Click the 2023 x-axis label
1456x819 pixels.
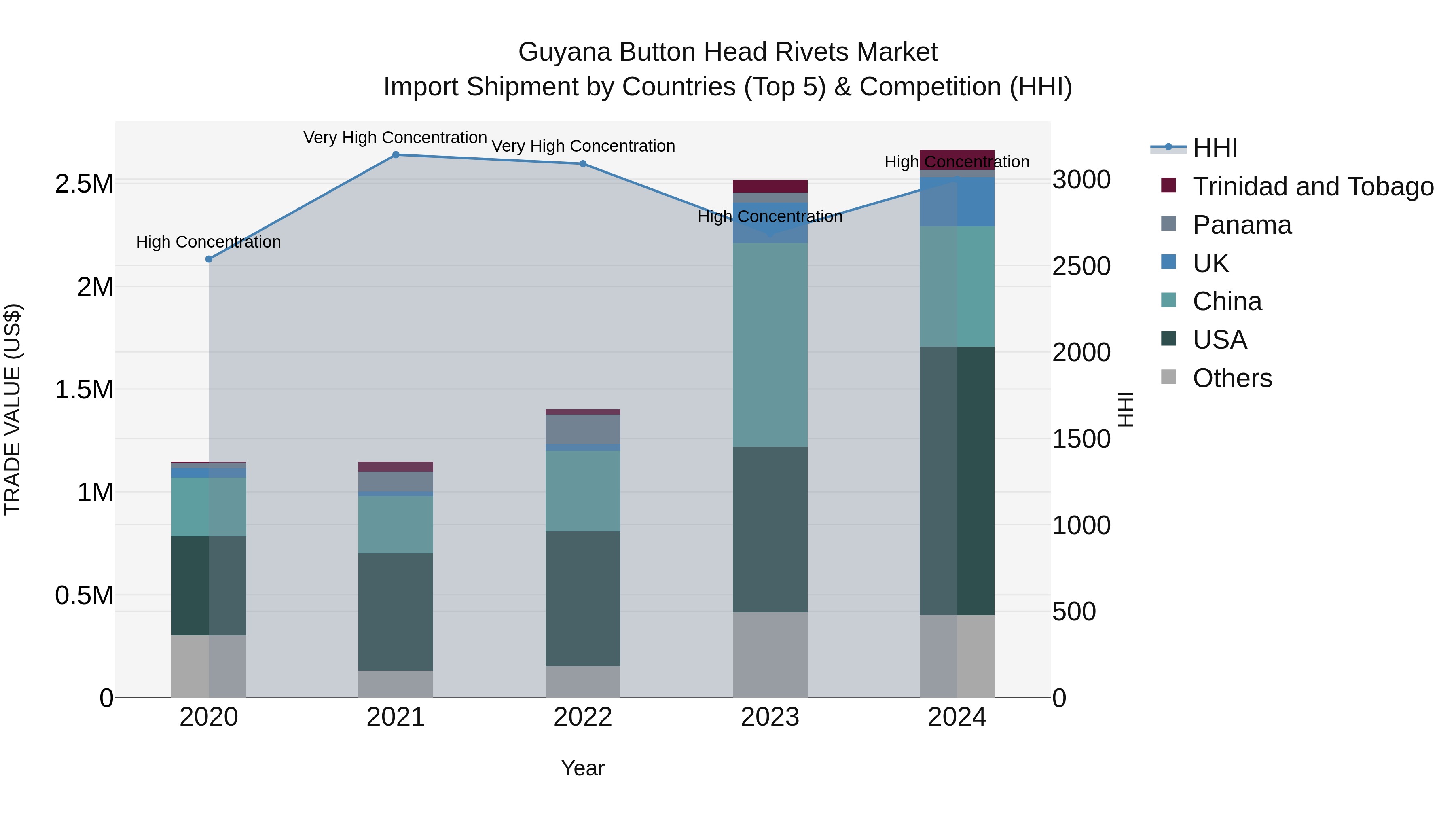click(770, 717)
